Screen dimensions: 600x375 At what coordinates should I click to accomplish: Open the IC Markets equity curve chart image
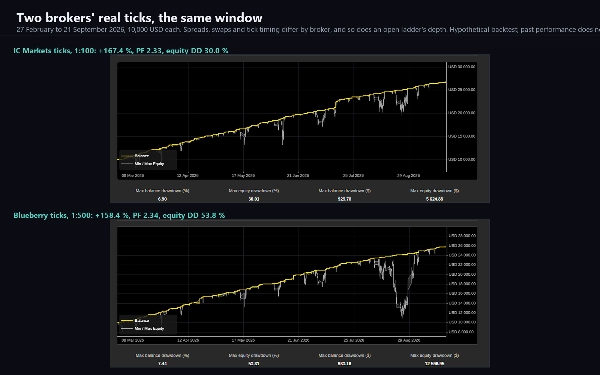[x=300, y=129]
